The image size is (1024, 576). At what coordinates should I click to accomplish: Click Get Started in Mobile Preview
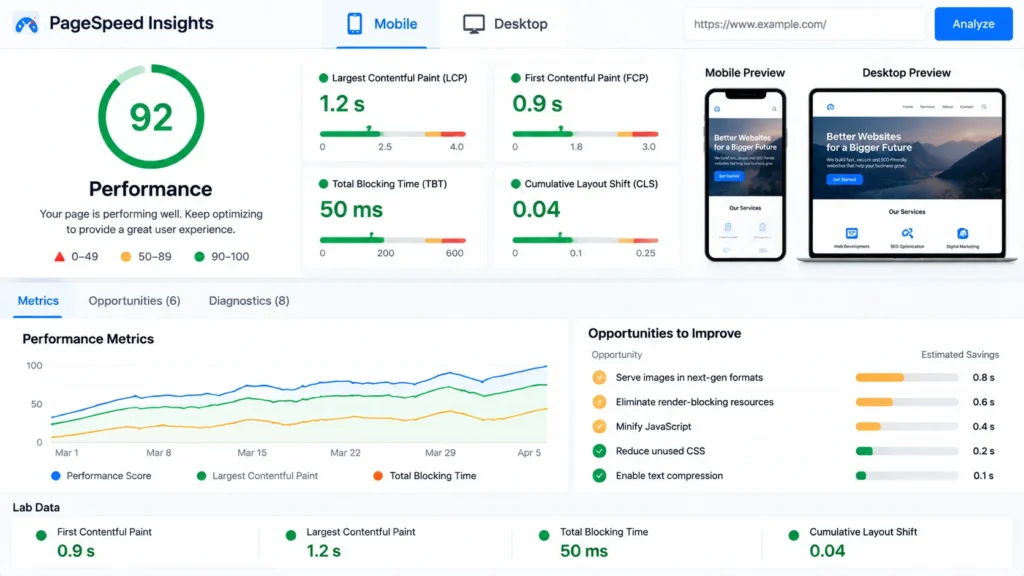728,176
